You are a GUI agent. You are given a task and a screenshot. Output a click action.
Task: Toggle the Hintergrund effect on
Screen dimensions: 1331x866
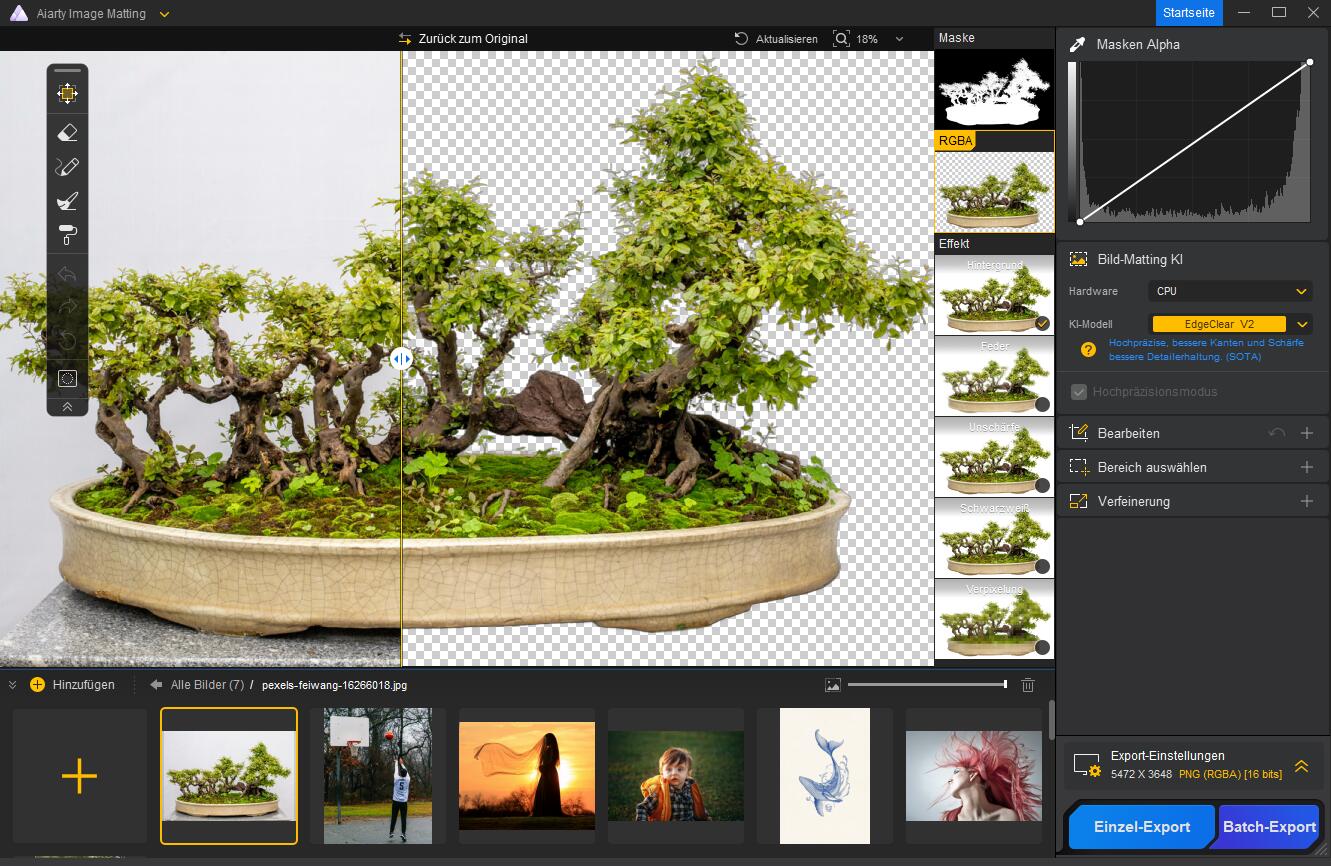tap(1042, 323)
